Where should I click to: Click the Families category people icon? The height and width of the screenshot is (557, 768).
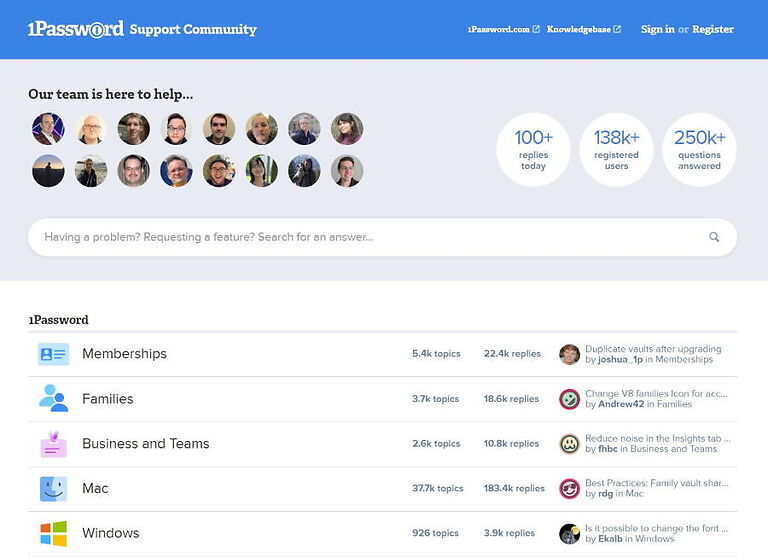(x=53, y=398)
